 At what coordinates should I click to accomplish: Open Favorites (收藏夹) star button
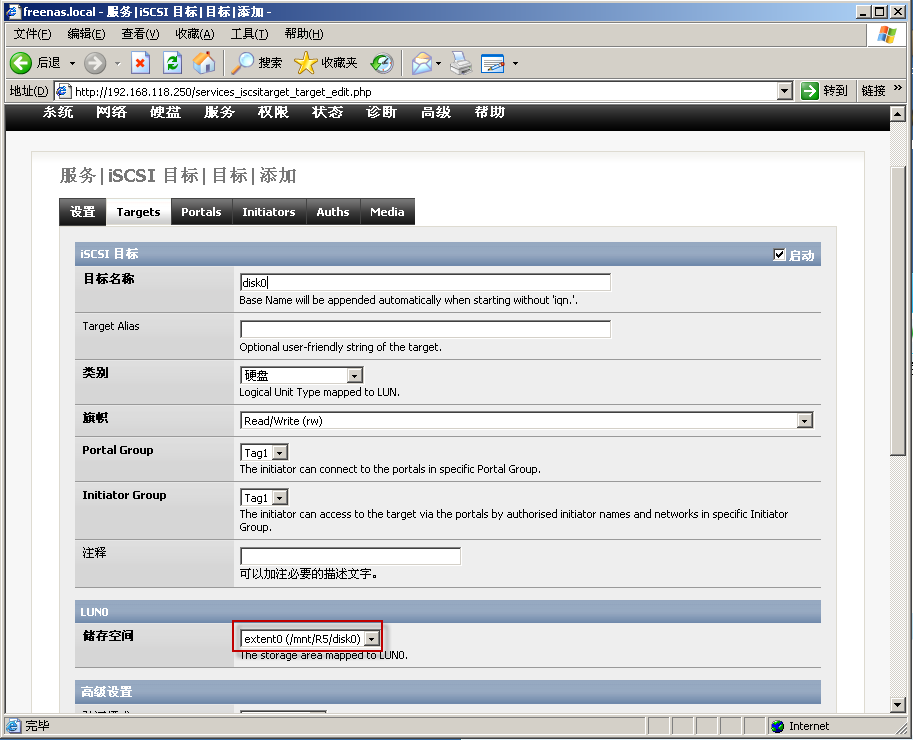[325, 63]
